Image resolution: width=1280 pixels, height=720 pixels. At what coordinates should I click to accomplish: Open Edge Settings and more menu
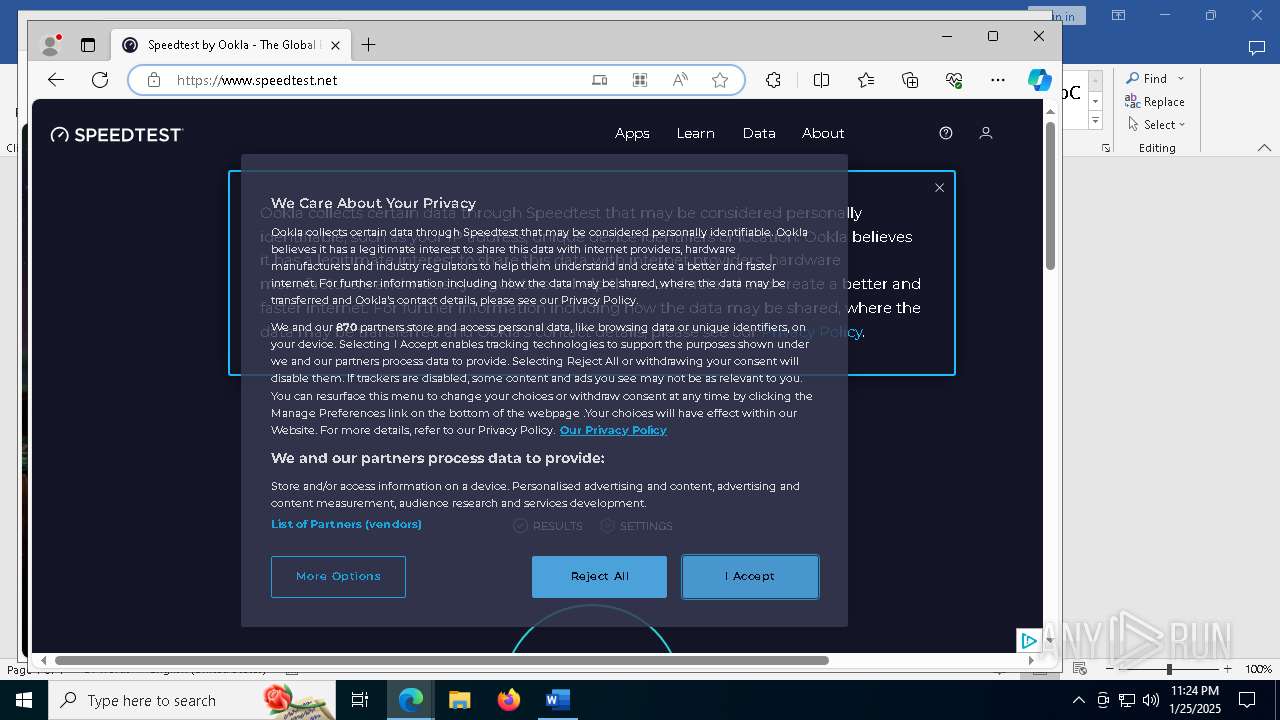pos(998,80)
